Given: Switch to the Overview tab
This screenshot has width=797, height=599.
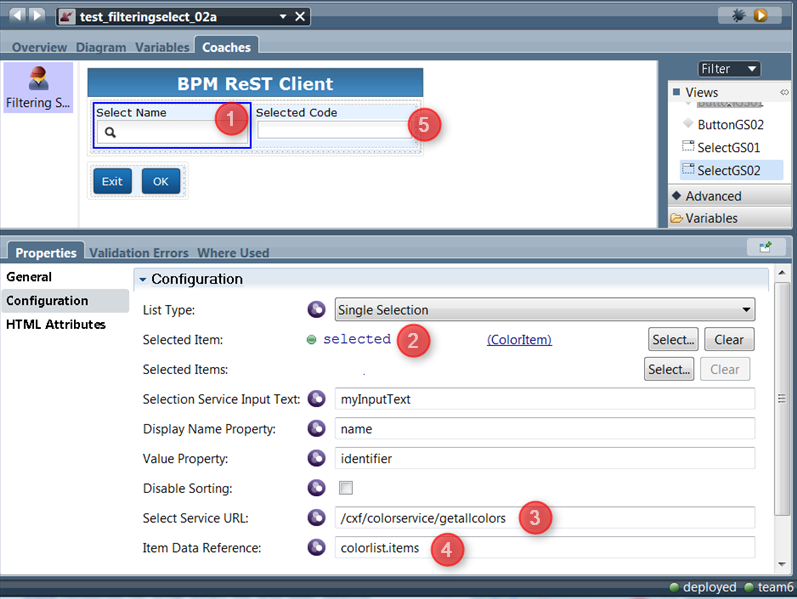Looking at the screenshot, I should 39,47.
